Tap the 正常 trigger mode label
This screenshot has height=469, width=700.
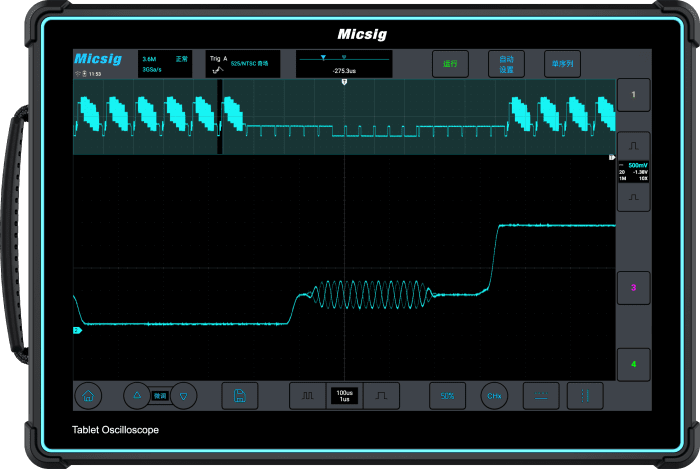pyautogui.click(x=182, y=59)
